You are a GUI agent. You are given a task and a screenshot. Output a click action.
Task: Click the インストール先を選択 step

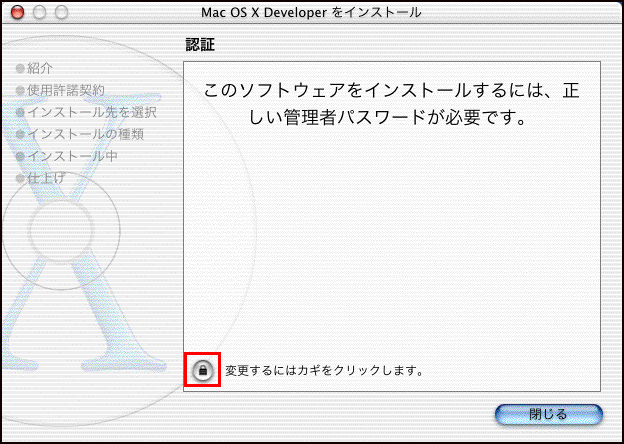tap(86, 113)
